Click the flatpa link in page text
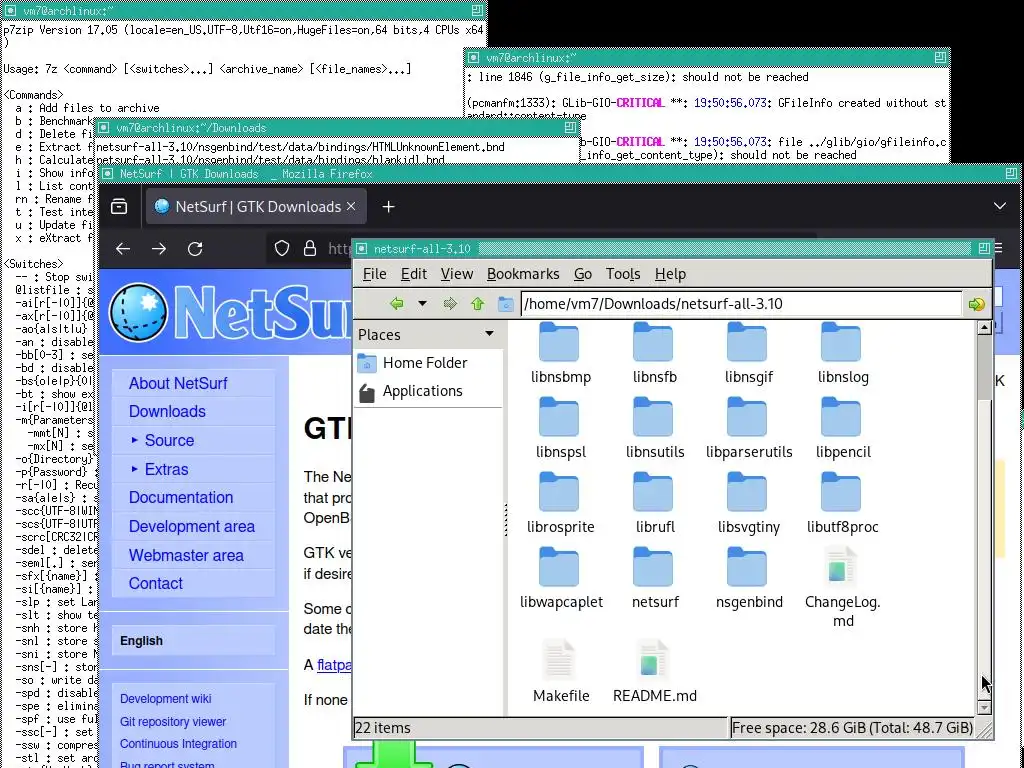 click(334, 665)
